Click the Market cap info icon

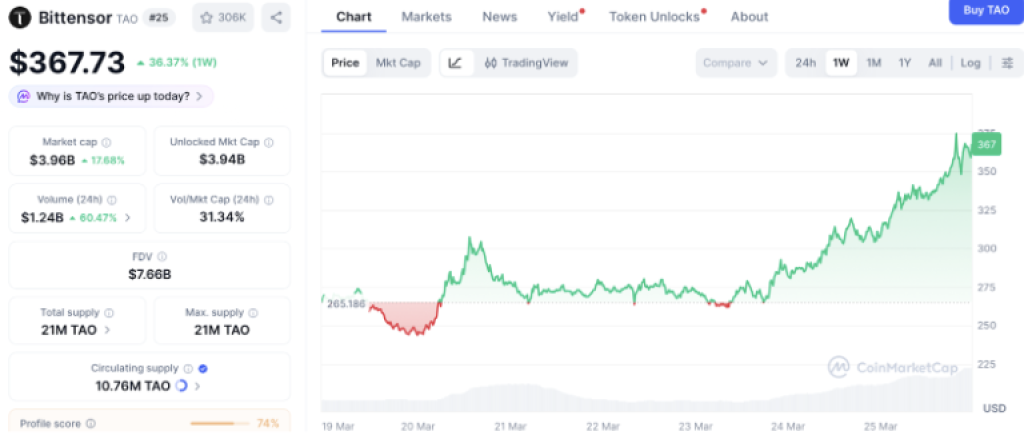[106, 143]
